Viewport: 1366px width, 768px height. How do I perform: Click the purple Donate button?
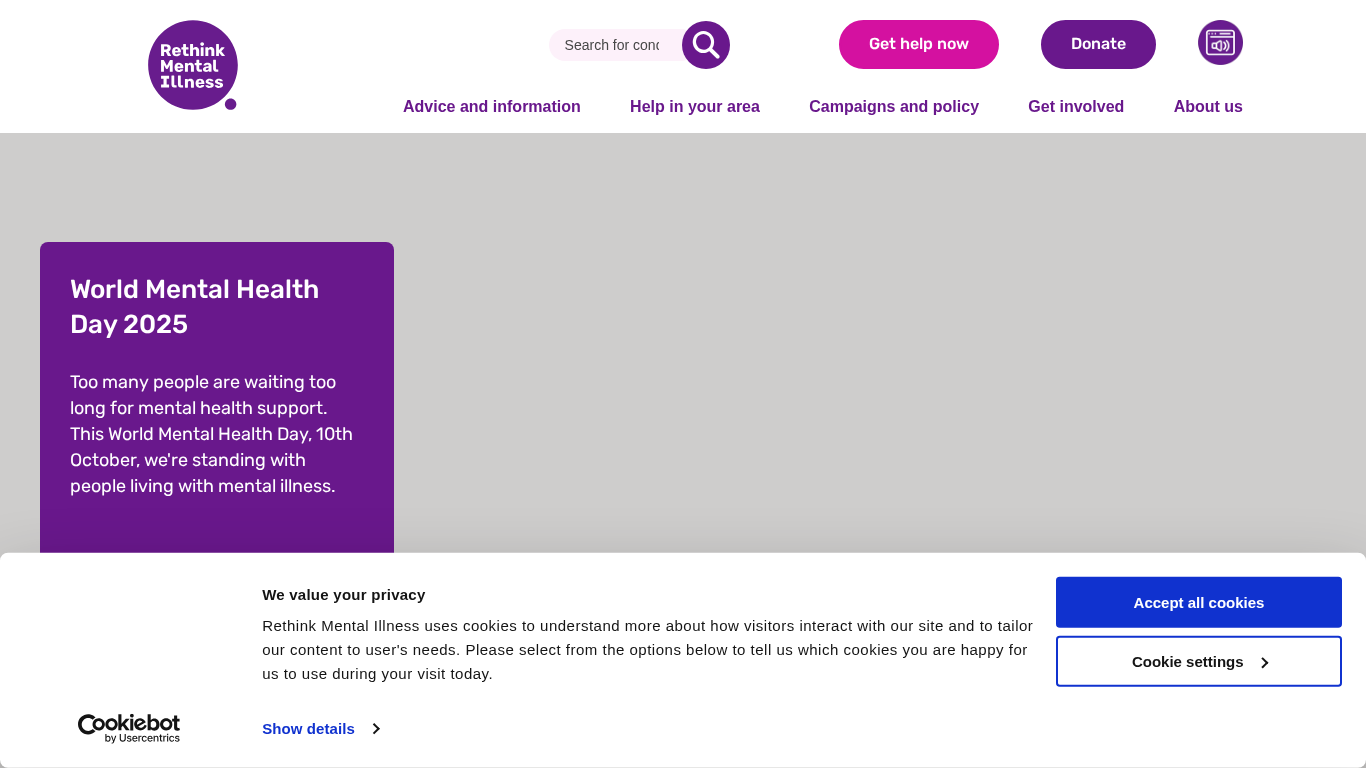click(x=1098, y=44)
